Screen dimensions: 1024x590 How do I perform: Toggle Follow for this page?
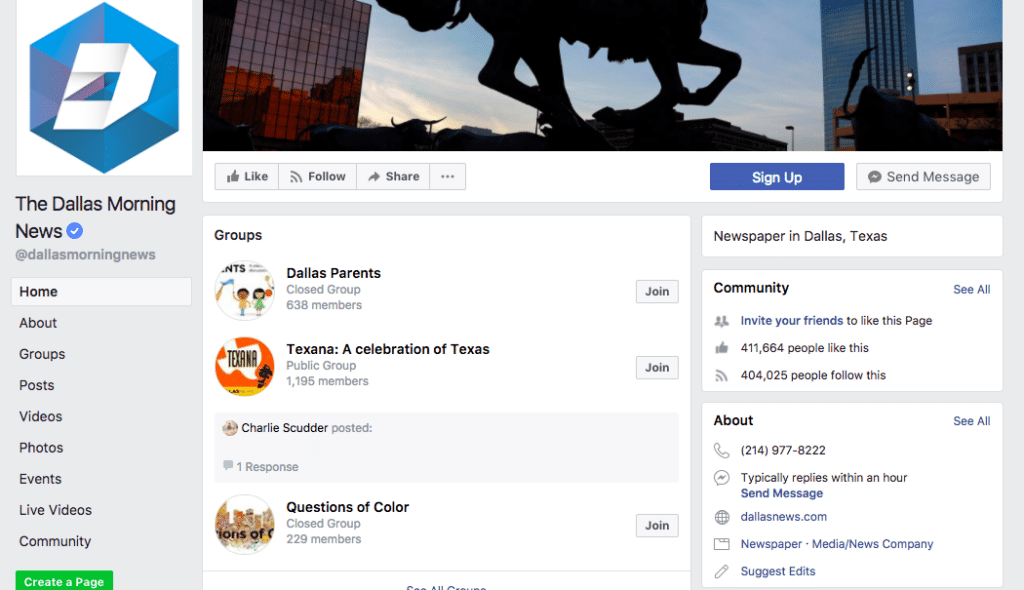[x=317, y=176]
